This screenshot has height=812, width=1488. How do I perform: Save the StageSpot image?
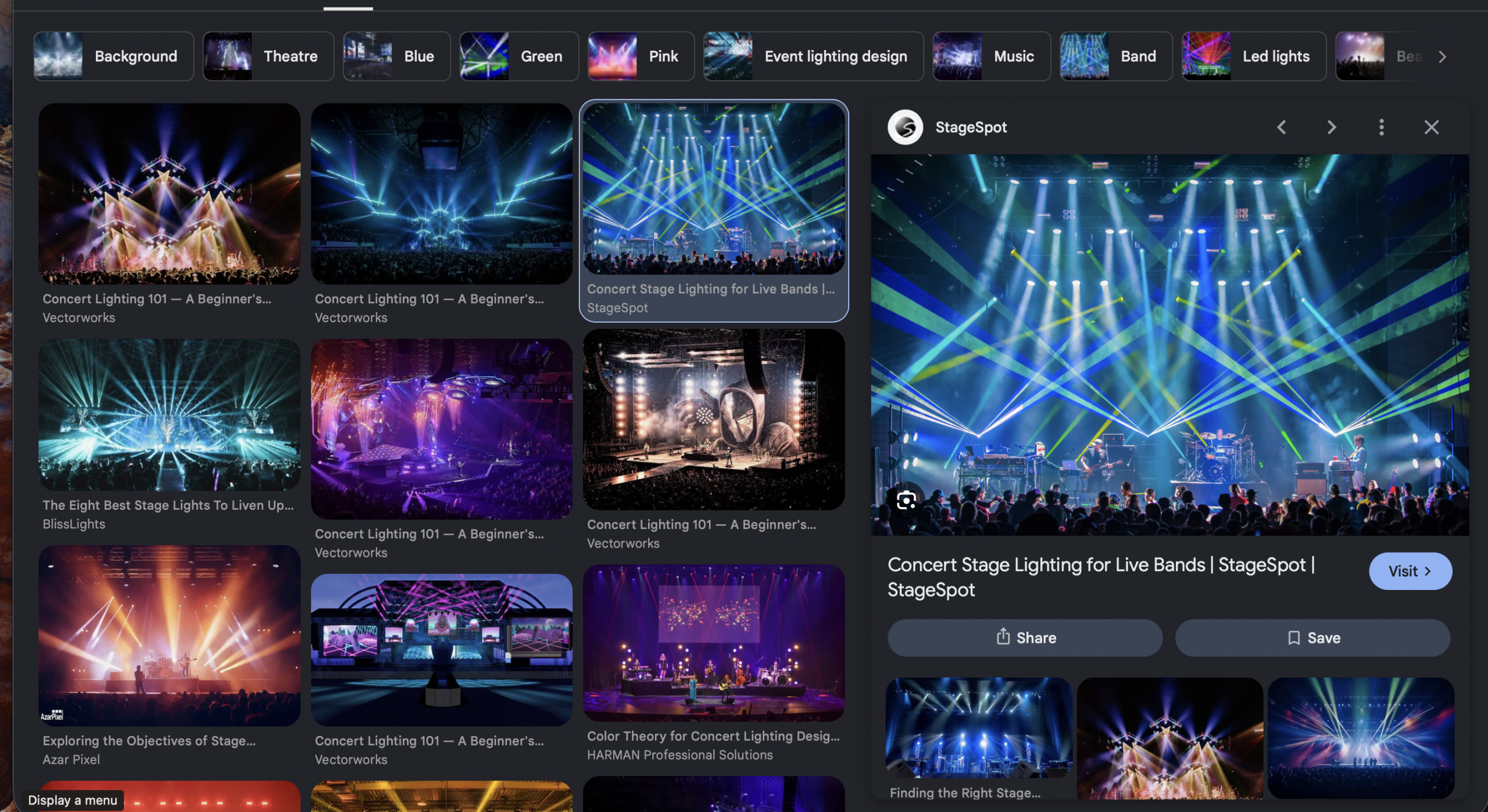tap(1312, 638)
